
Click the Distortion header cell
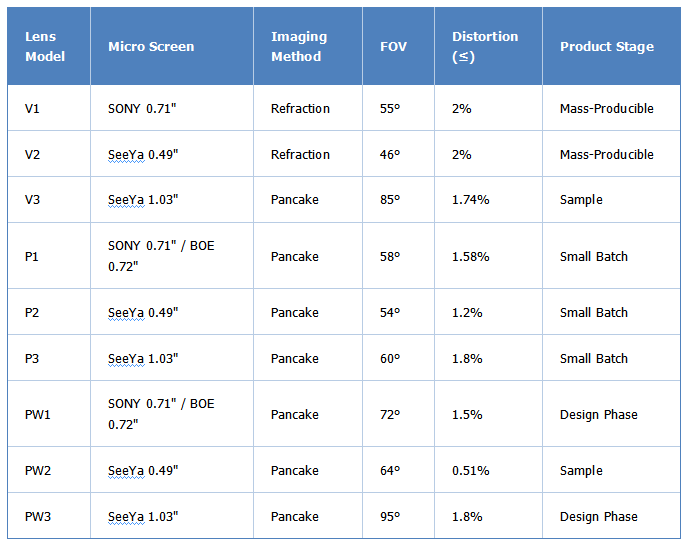pos(488,46)
